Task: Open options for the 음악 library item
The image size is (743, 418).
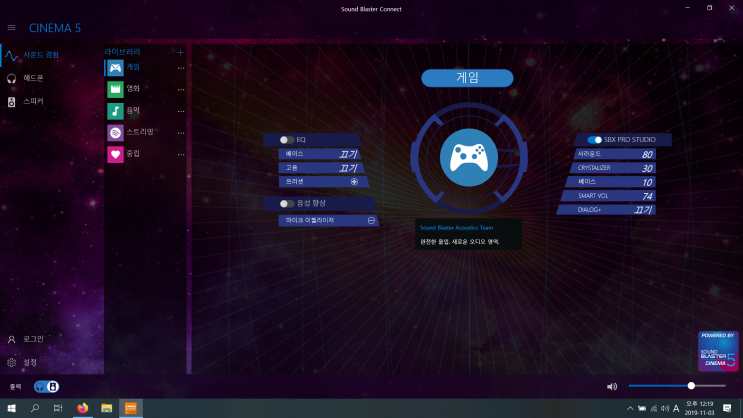Action: click(x=181, y=111)
